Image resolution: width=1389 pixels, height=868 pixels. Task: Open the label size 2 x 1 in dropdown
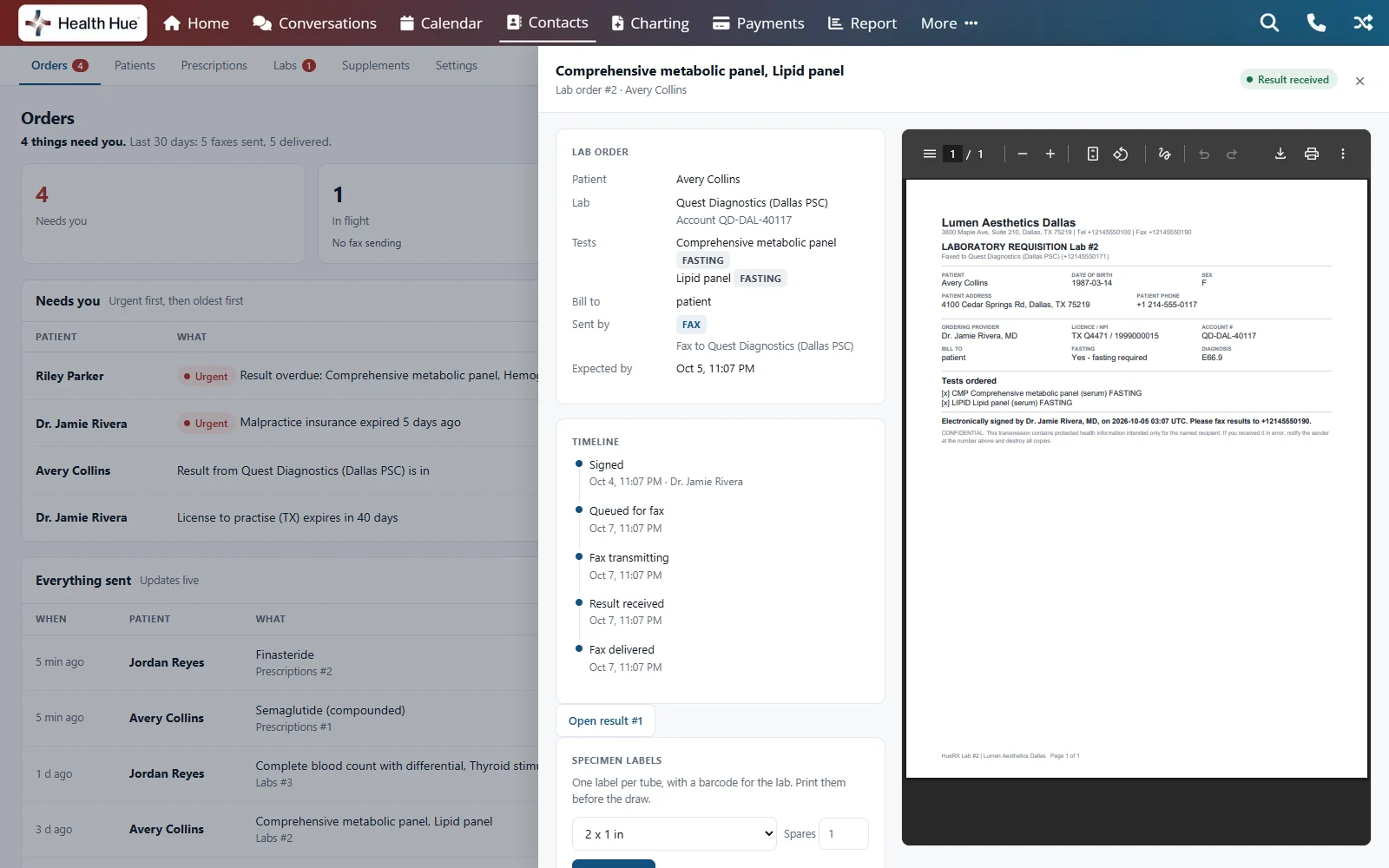[675, 833]
